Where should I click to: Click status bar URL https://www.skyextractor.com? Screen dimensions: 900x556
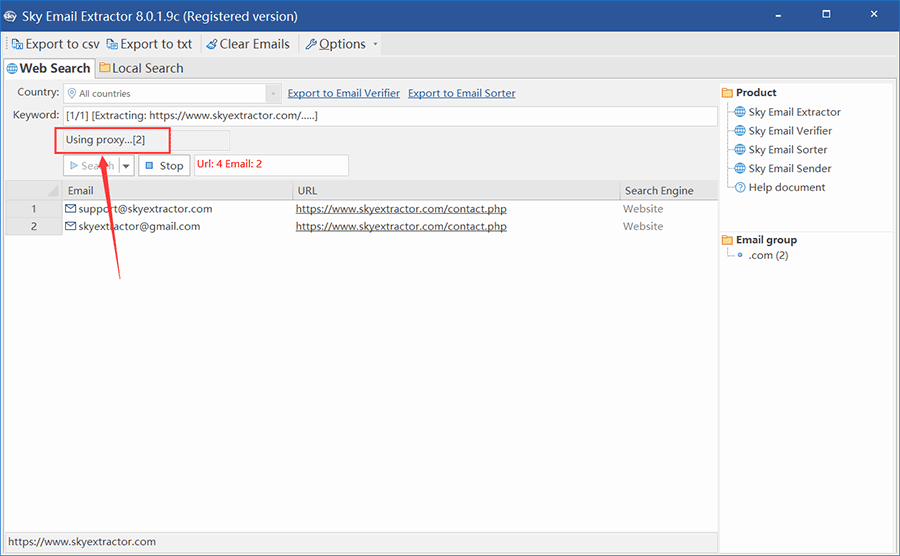coord(82,542)
